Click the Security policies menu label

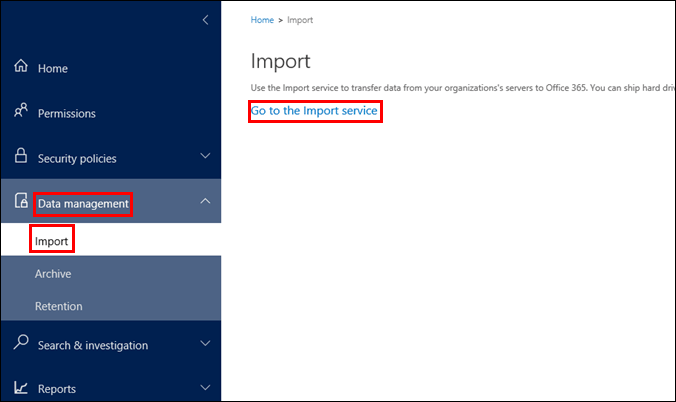tap(77, 158)
